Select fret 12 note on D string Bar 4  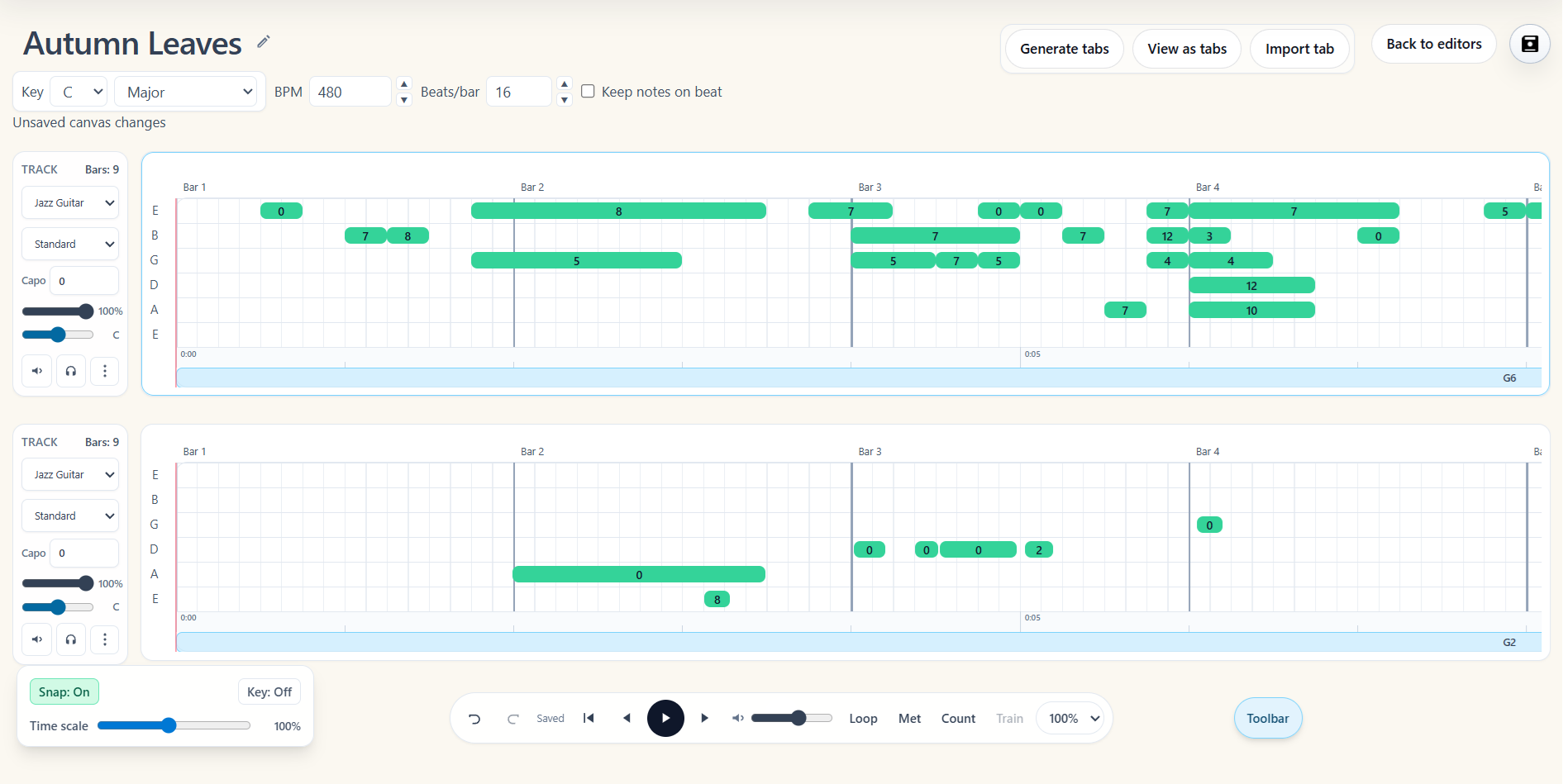pyautogui.click(x=1251, y=285)
